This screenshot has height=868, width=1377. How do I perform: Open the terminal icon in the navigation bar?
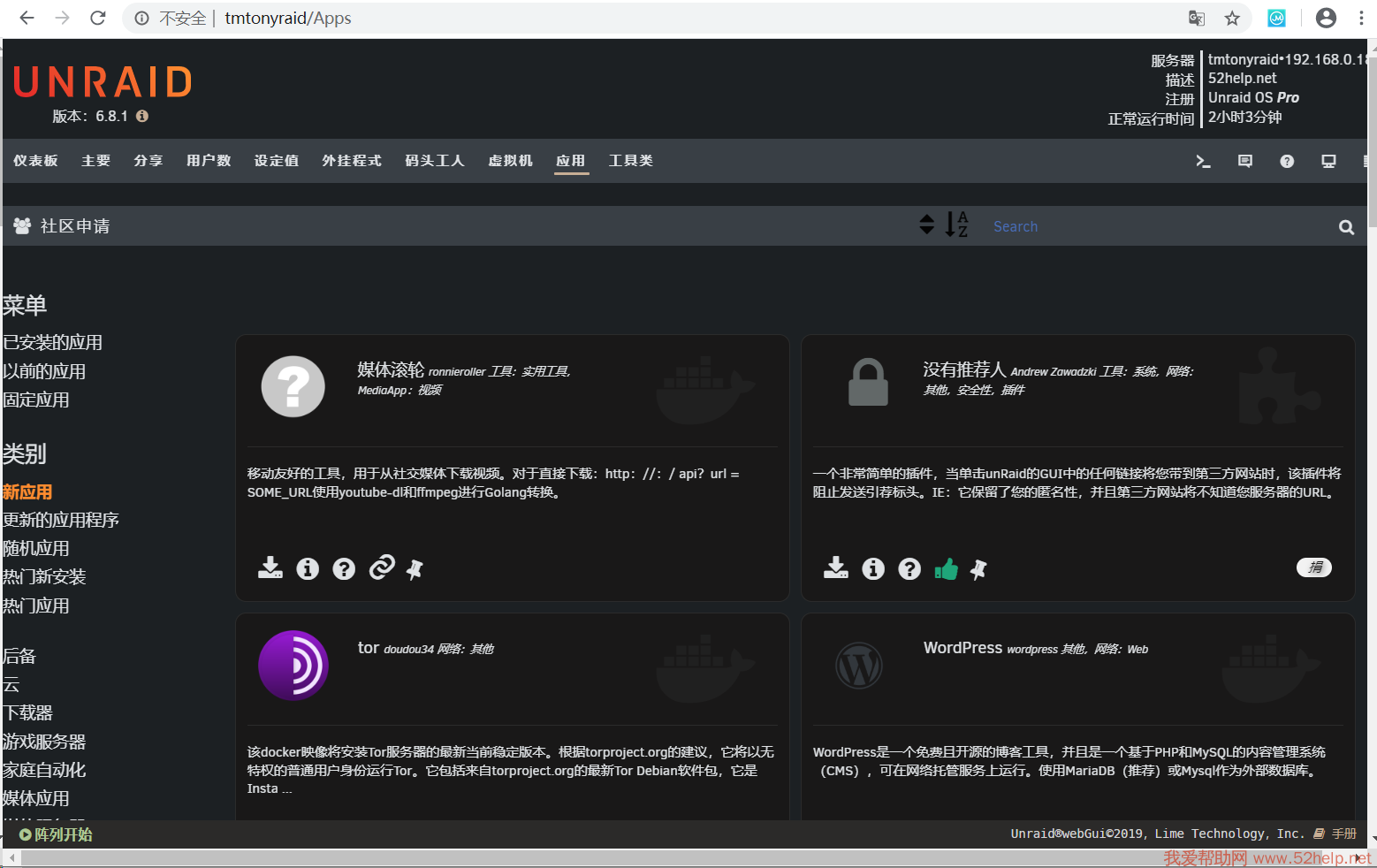click(x=1203, y=161)
